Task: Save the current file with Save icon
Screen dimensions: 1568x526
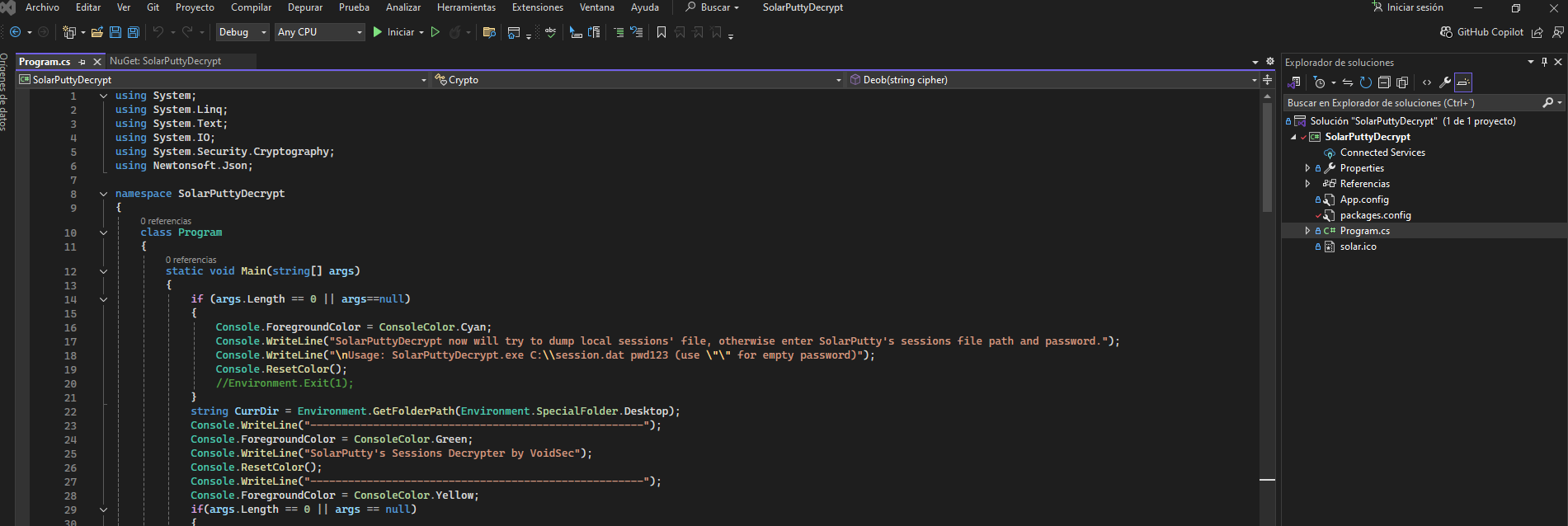Action: (x=115, y=32)
